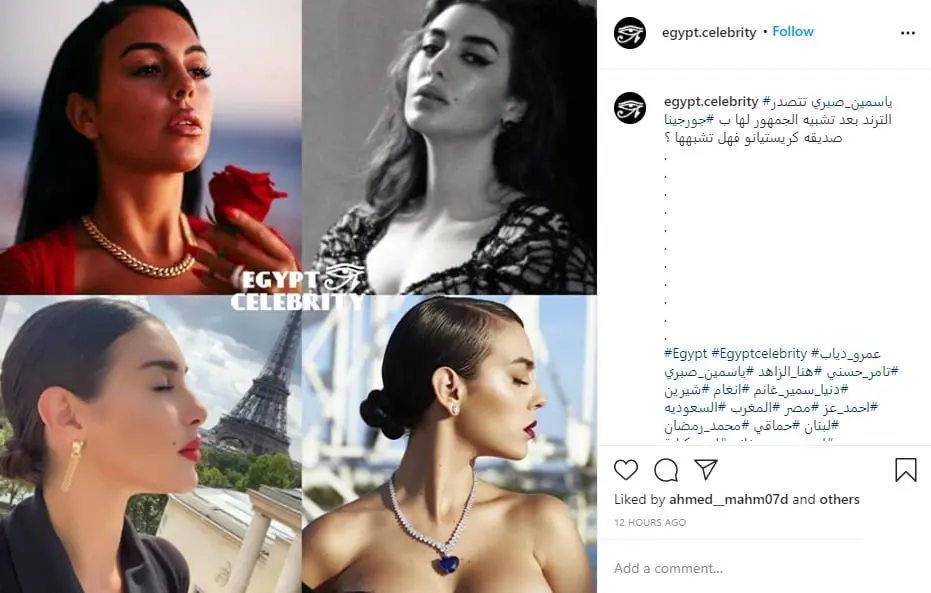Save post with the bookmark icon

click(x=905, y=470)
